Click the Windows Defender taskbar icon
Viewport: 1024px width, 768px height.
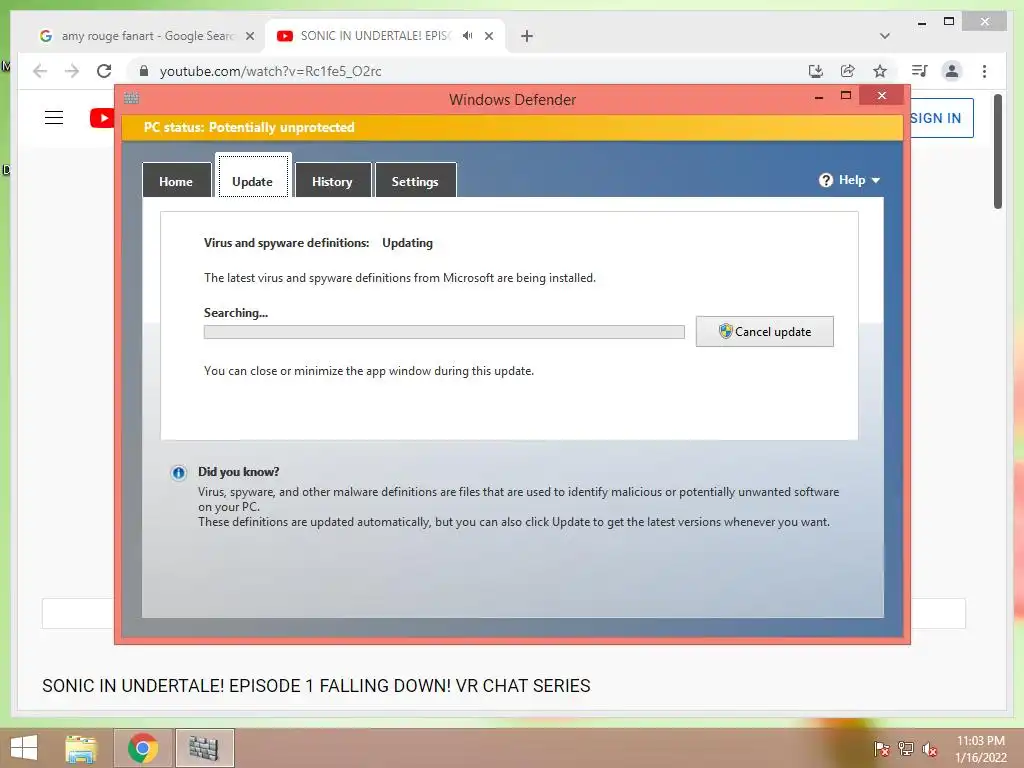click(x=204, y=748)
